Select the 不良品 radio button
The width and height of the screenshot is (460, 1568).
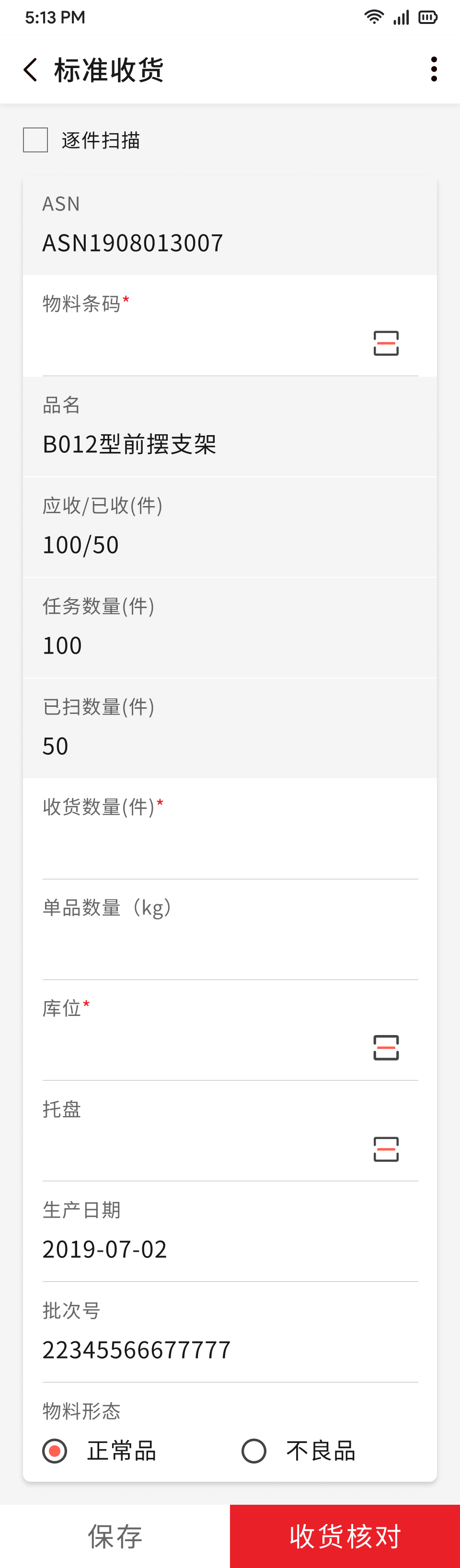point(254,1451)
